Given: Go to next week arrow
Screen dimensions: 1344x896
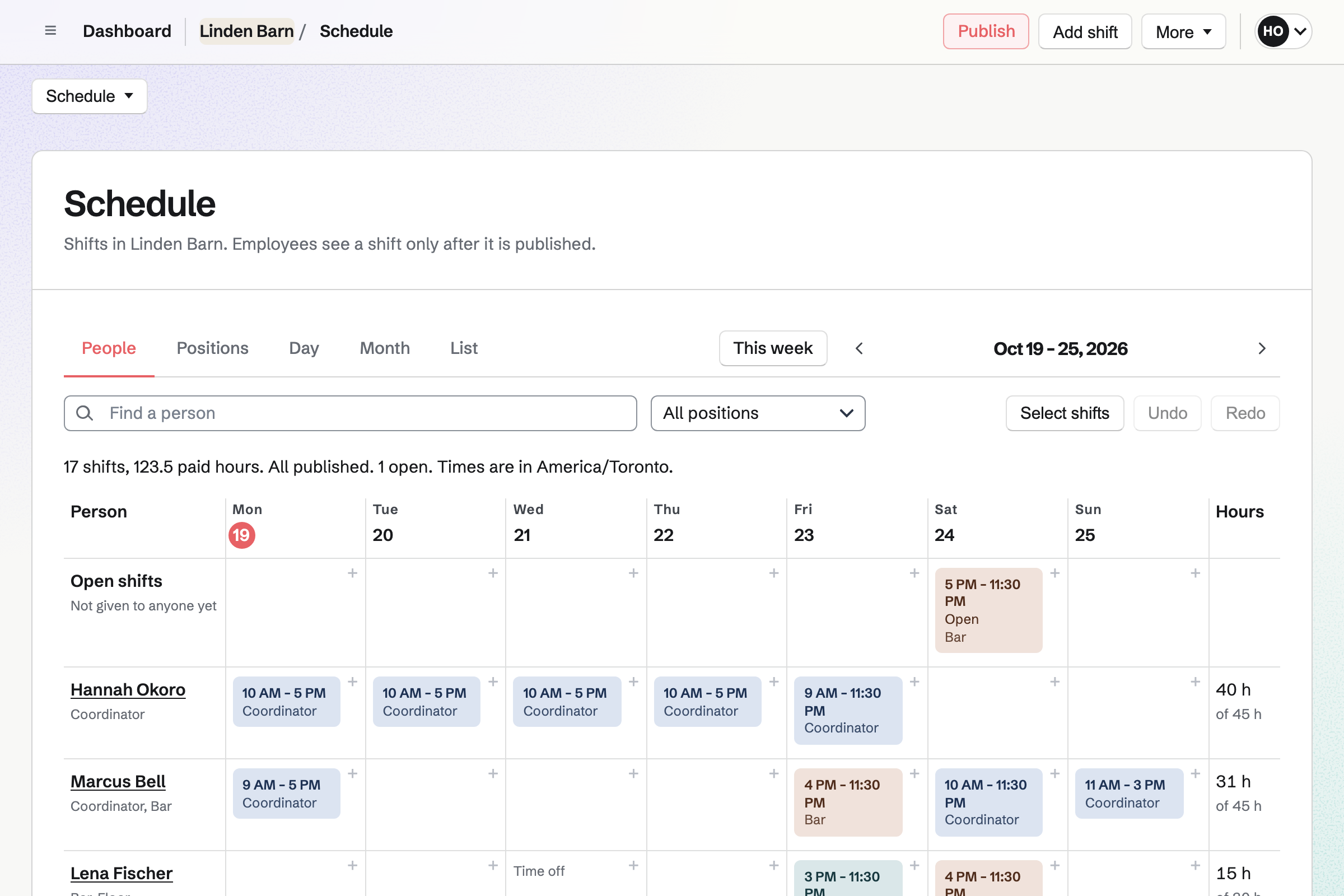Looking at the screenshot, I should (x=1262, y=348).
